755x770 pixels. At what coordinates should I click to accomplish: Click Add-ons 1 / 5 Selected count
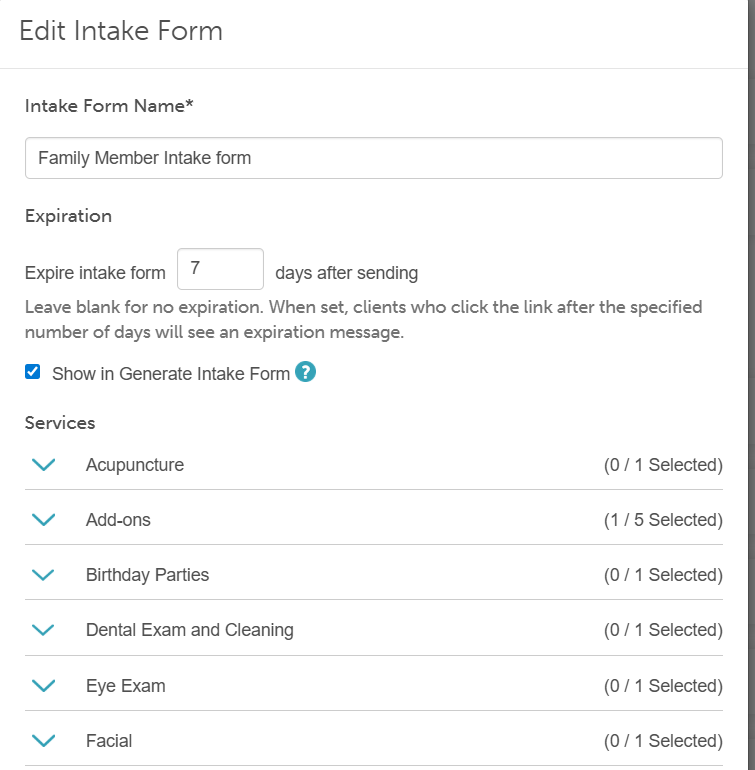click(x=662, y=520)
